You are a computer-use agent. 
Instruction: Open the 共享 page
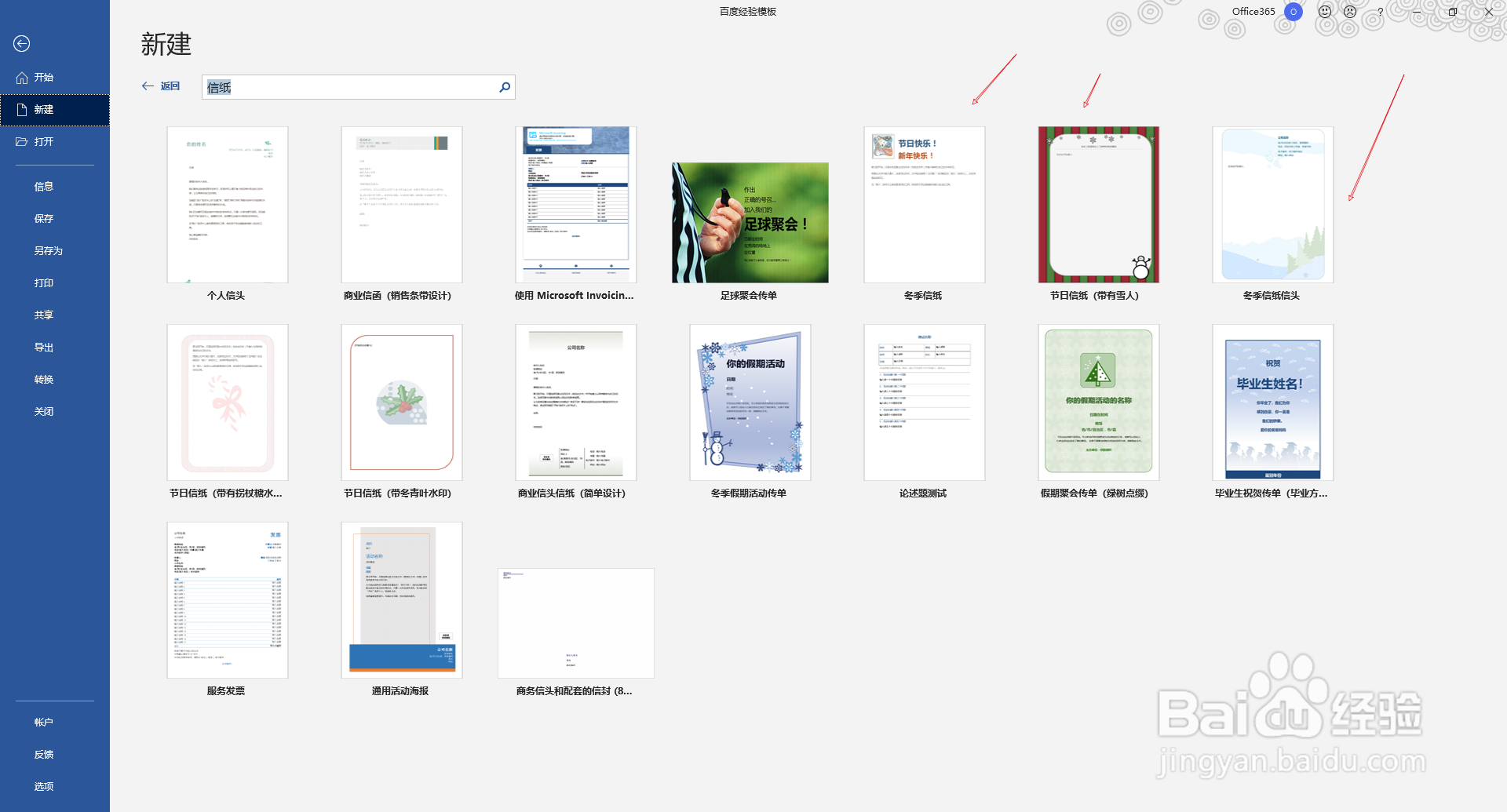tap(44, 315)
